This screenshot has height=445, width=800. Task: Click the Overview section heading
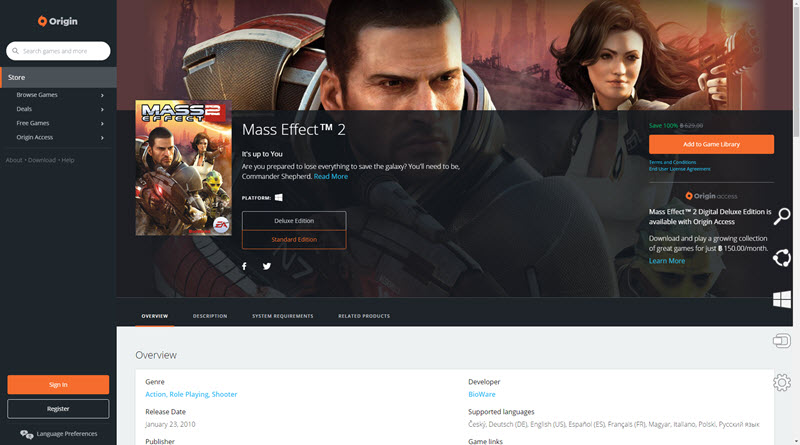click(156, 355)
